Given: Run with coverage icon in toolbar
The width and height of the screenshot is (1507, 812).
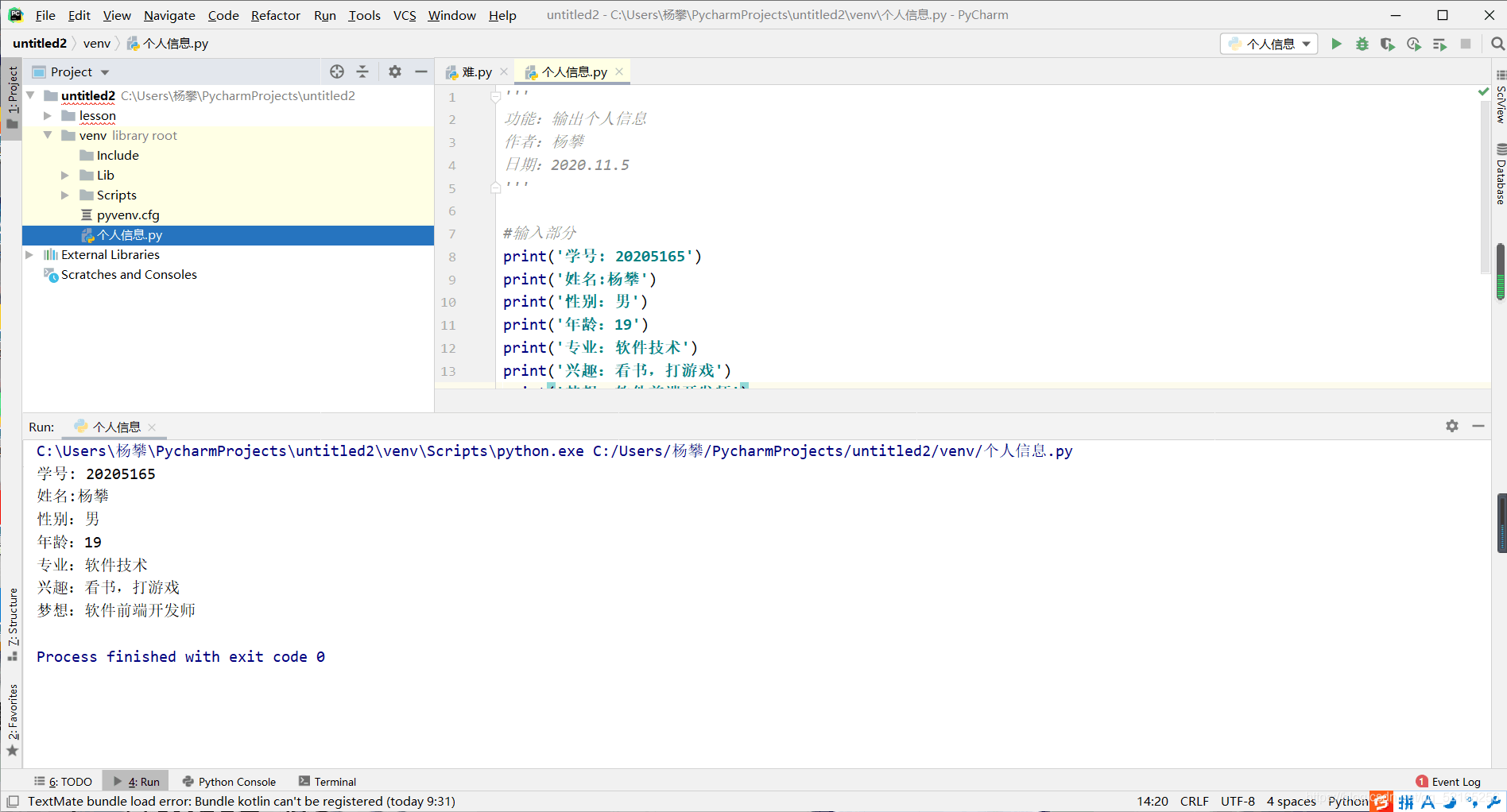Looking at the screenshot, I should (x=1388, y=44).
